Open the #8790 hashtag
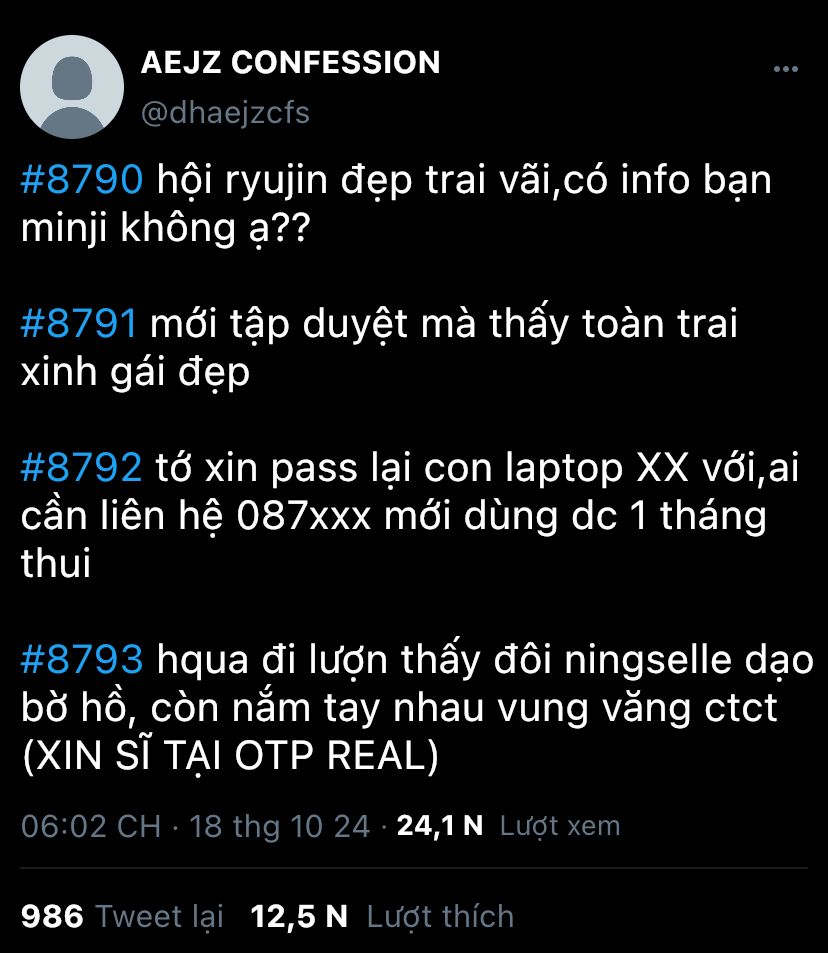This screenshot has height=953, width=828. click(82, 180)
